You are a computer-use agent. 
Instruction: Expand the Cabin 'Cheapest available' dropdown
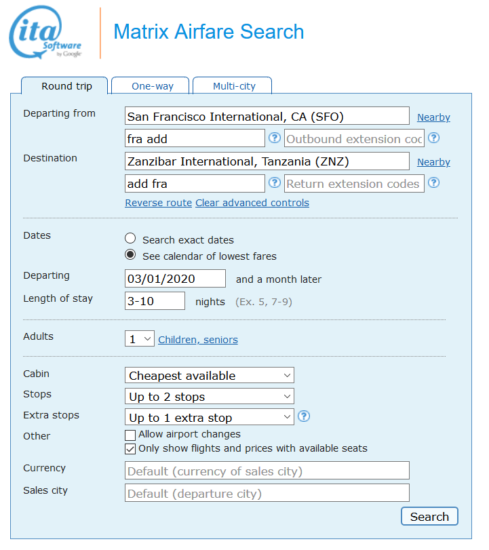209,375
